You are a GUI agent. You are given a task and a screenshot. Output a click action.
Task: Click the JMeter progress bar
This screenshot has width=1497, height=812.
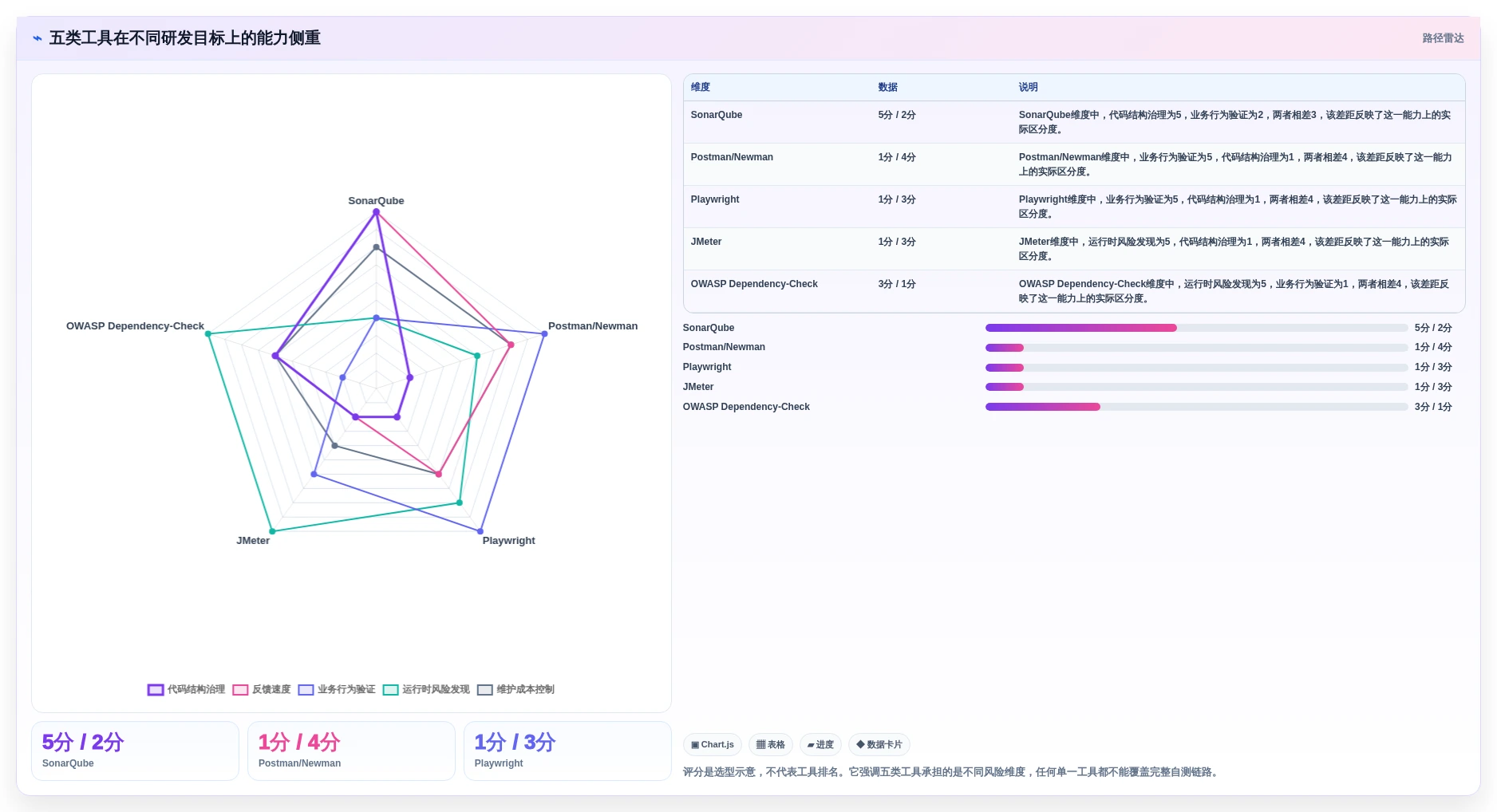coord(1196,387)
